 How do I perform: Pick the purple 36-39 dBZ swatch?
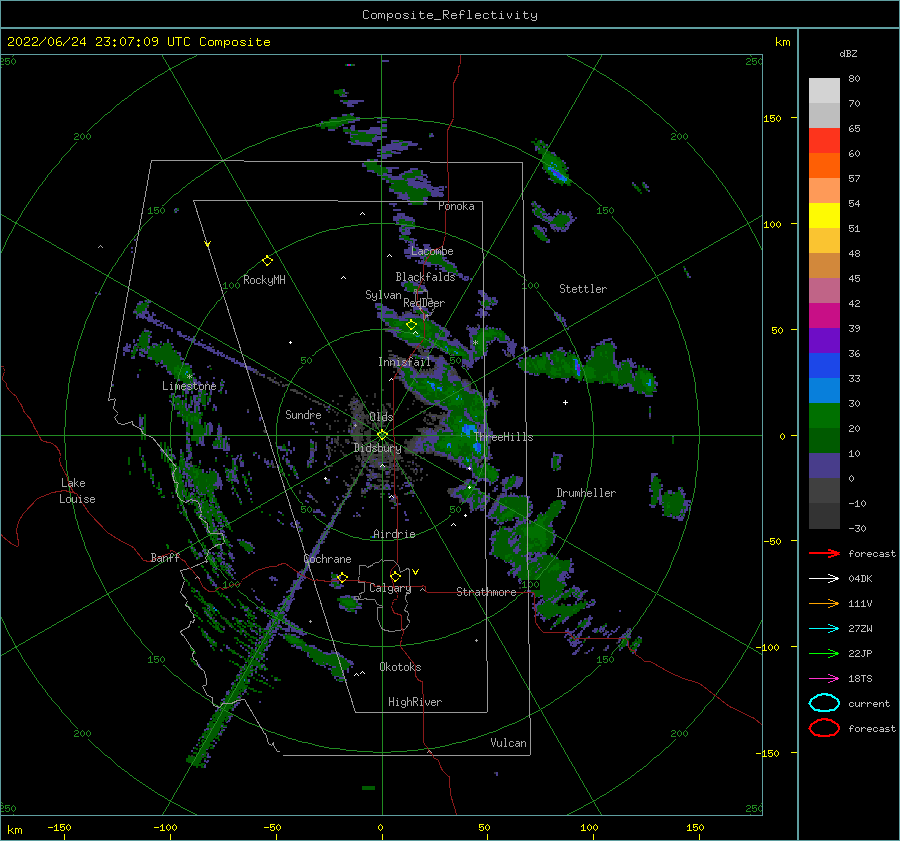pos(824,341)
